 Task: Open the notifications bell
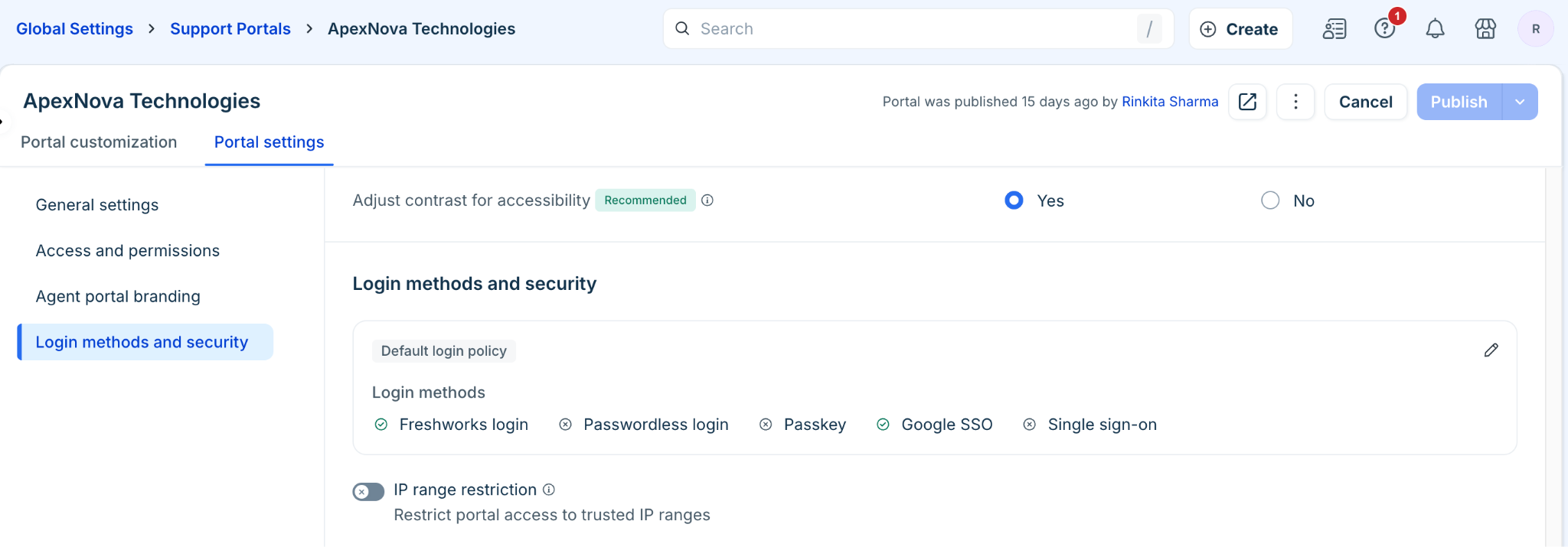[x=1435, y=29]
